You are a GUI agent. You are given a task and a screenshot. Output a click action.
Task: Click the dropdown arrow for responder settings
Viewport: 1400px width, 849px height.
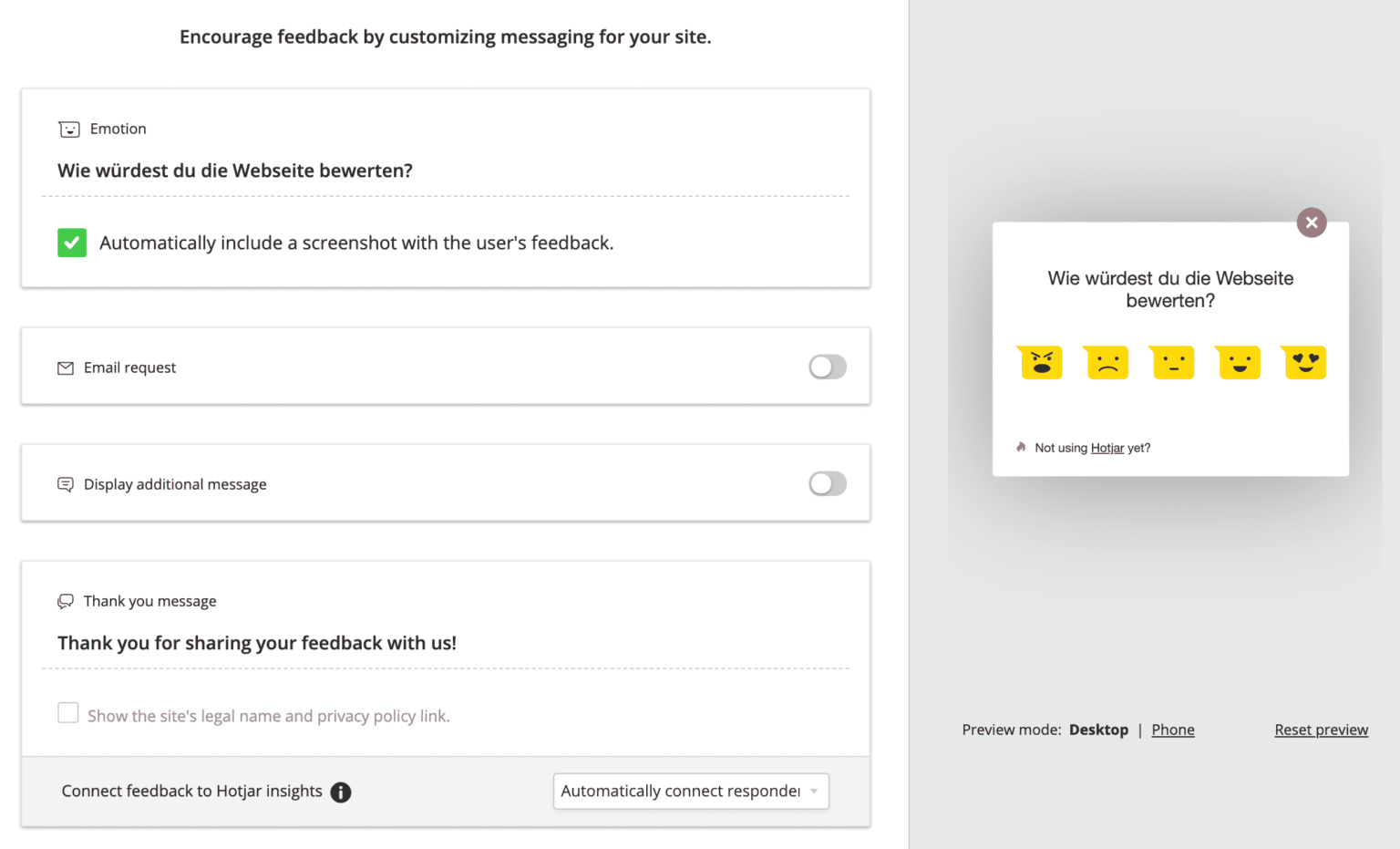[x=813, y=791]
